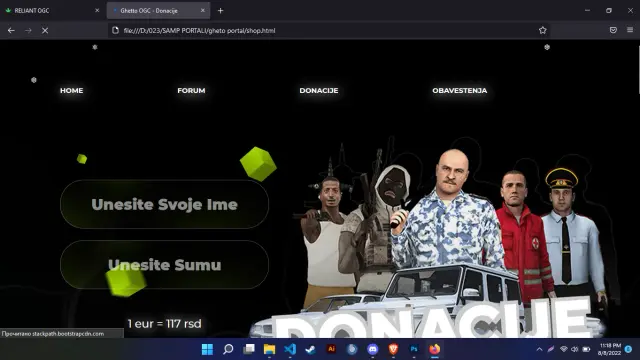
Task: Click the pen tray icon
Action: point(551,349)
